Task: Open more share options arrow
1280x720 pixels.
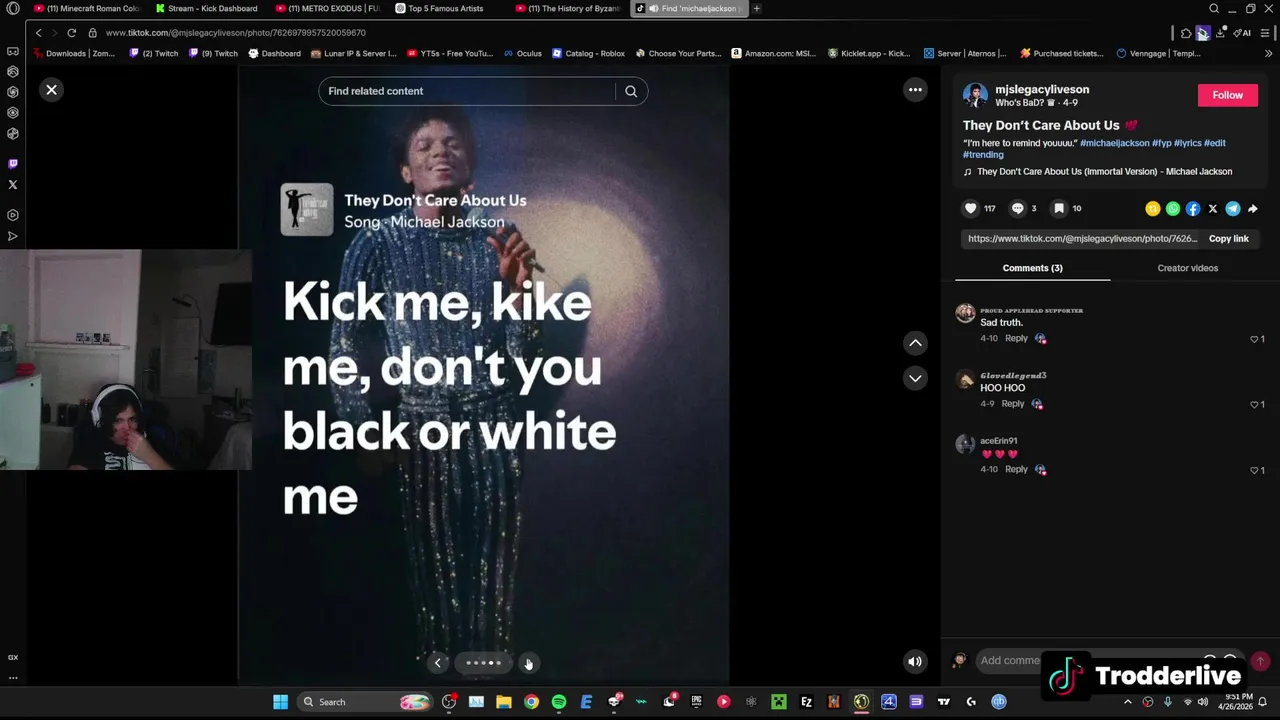Action: [1253, 209]
